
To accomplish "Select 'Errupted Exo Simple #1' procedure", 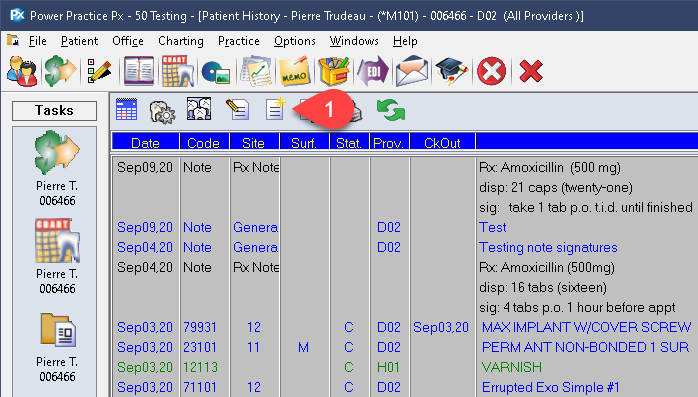I will point(551,387).
